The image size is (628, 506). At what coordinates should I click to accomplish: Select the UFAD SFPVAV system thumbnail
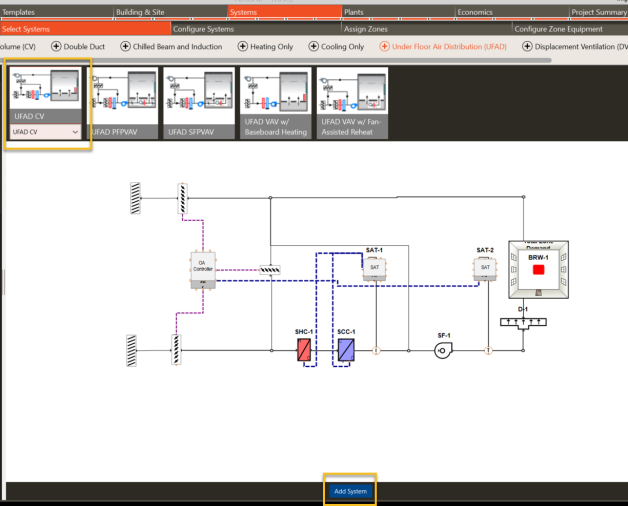click(x=199, y=103)
